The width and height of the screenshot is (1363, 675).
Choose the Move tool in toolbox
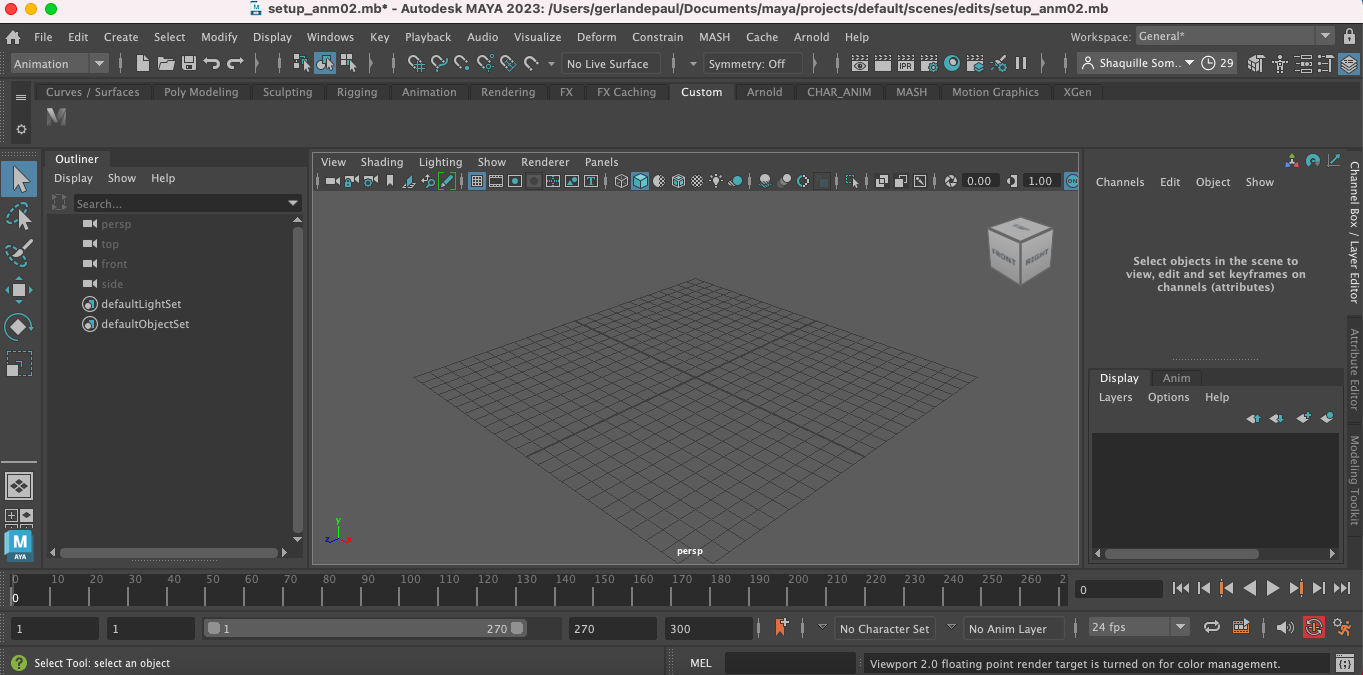point(19,290)
